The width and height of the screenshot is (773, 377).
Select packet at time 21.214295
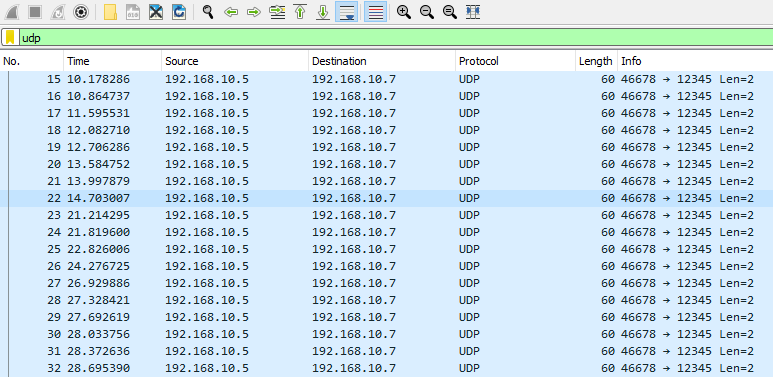tap(386, 215)
